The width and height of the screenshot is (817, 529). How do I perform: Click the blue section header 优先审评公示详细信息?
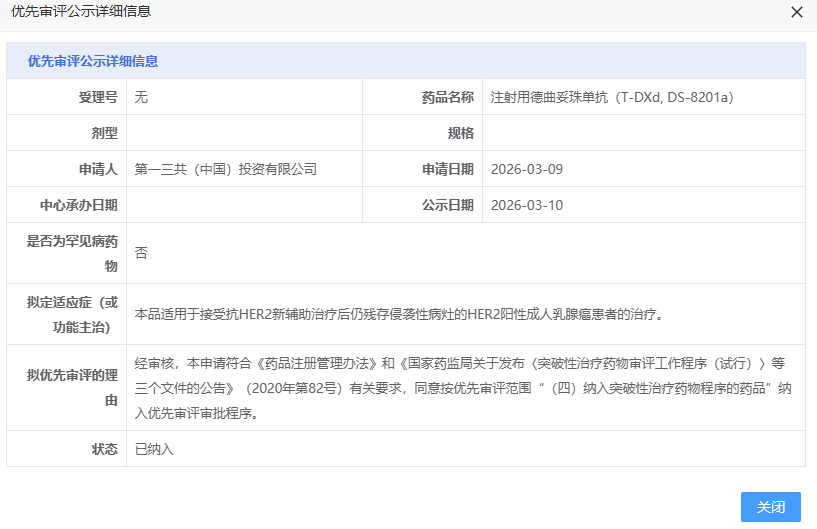point(93,61)
